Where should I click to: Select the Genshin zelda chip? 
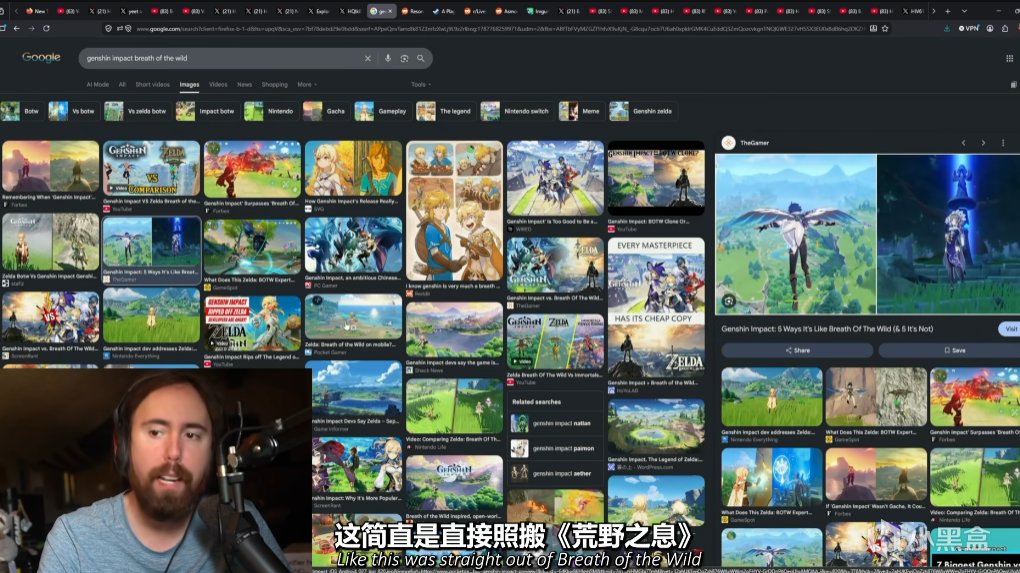point(642,111)
